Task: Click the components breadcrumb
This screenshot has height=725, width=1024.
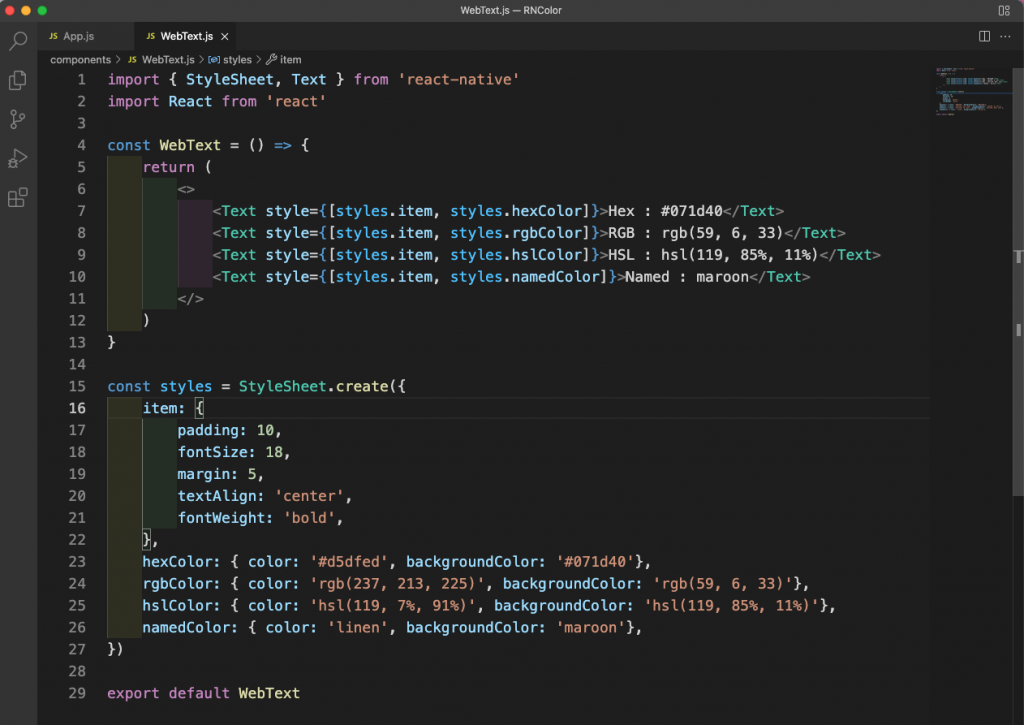Action: tap(80, 59)
